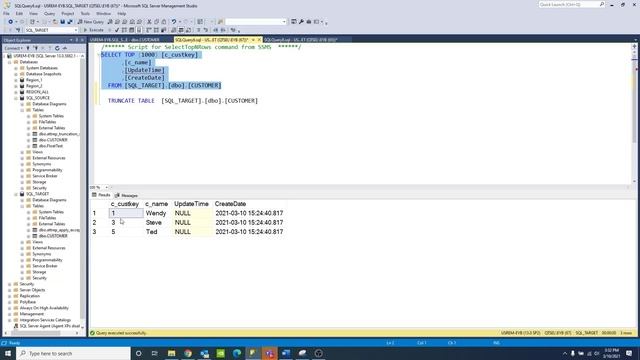Click the Windows taskbar search box
Image resolution: width=640 pixels, height=360 pixels.
tap(73, 353)
